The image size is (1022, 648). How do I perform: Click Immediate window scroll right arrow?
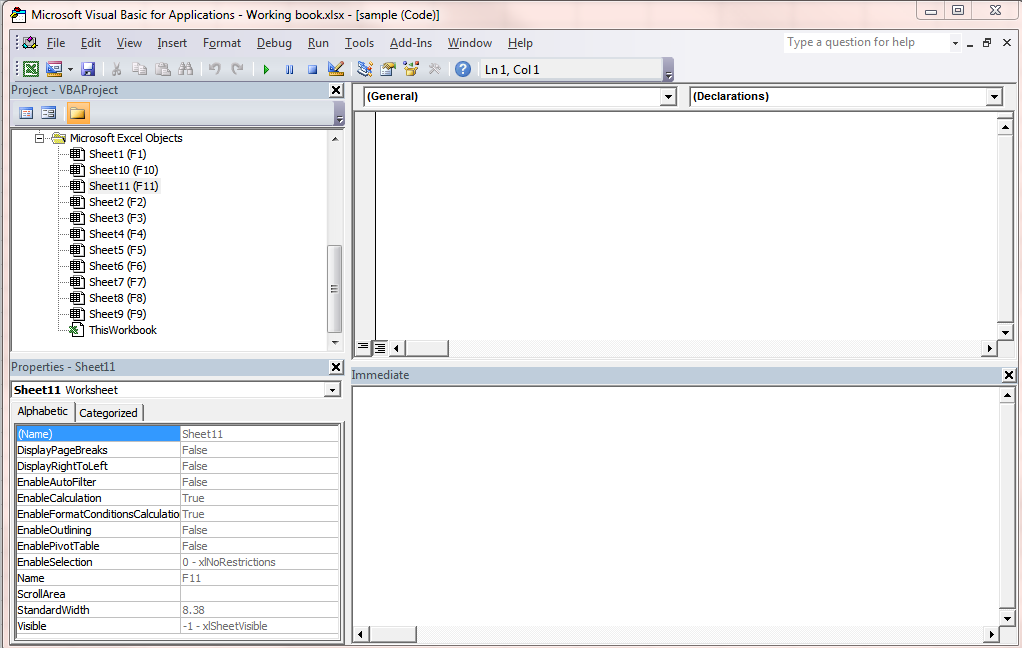click(x=991, y=634)
